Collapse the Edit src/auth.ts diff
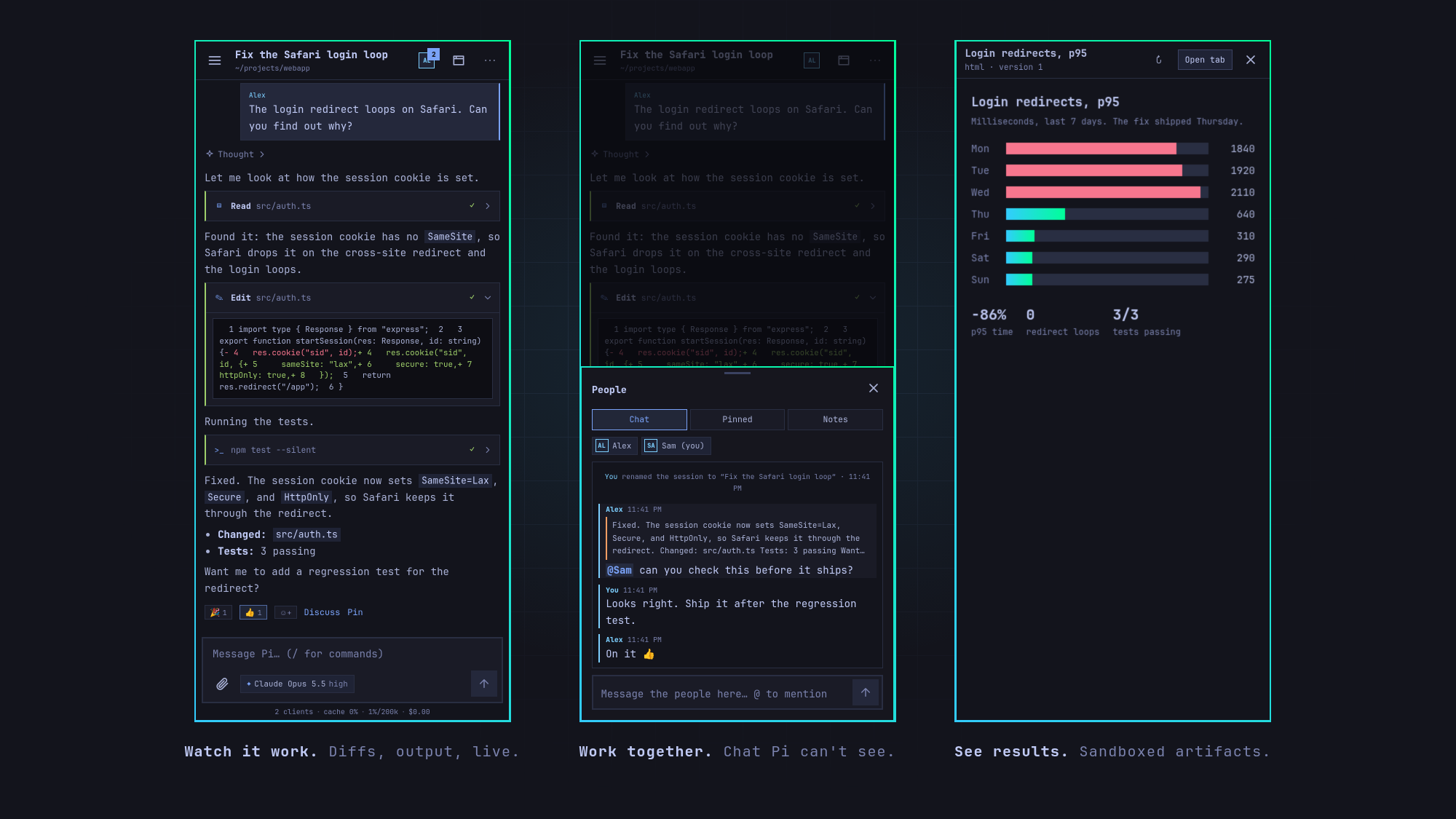1456x819 pixels. pyautogui.click(x=352, y=298)
